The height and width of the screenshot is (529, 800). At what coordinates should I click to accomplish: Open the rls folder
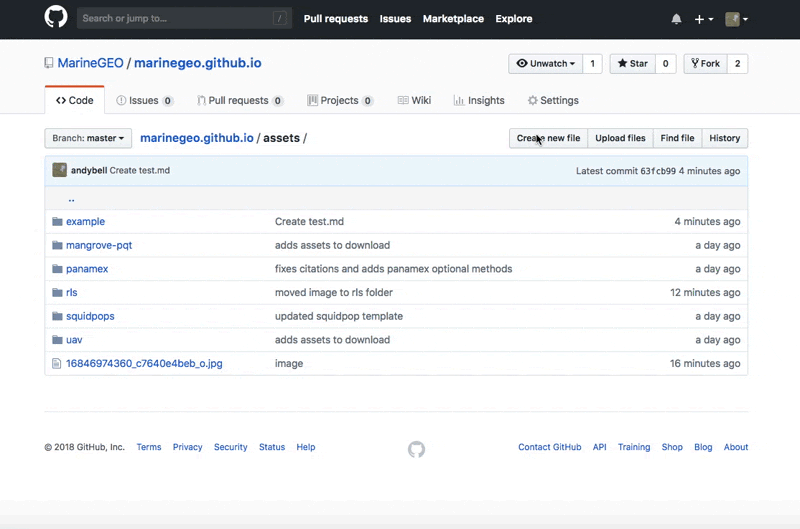[71, 292]
